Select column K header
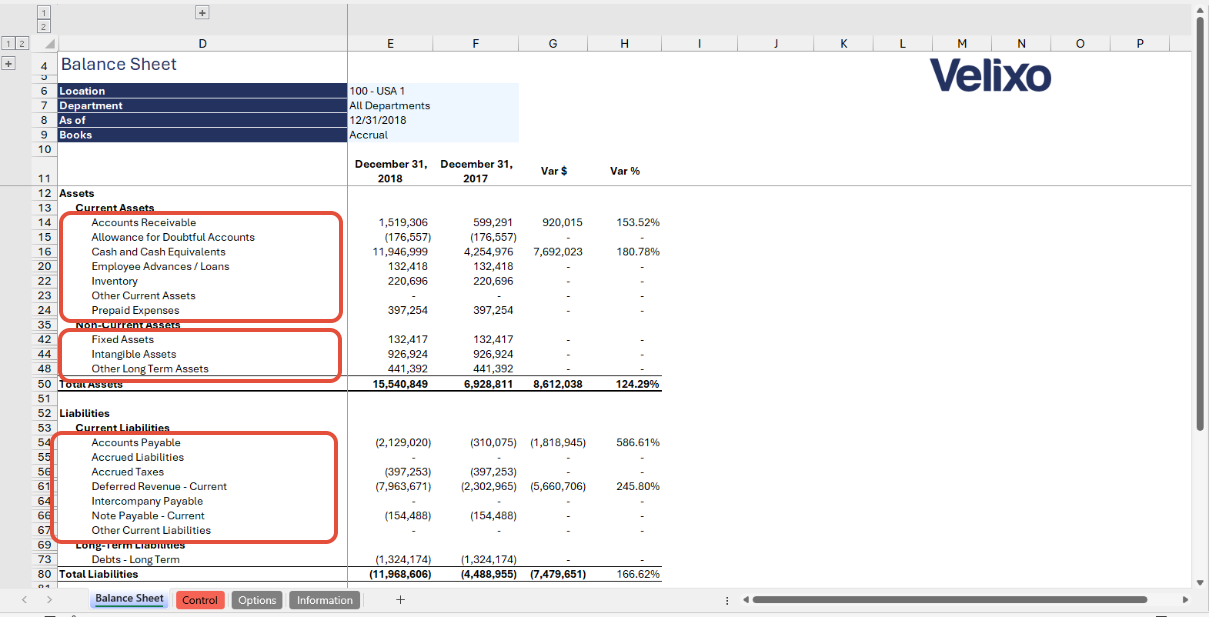This screenshot has width=1209, height=617. point(843,44)
